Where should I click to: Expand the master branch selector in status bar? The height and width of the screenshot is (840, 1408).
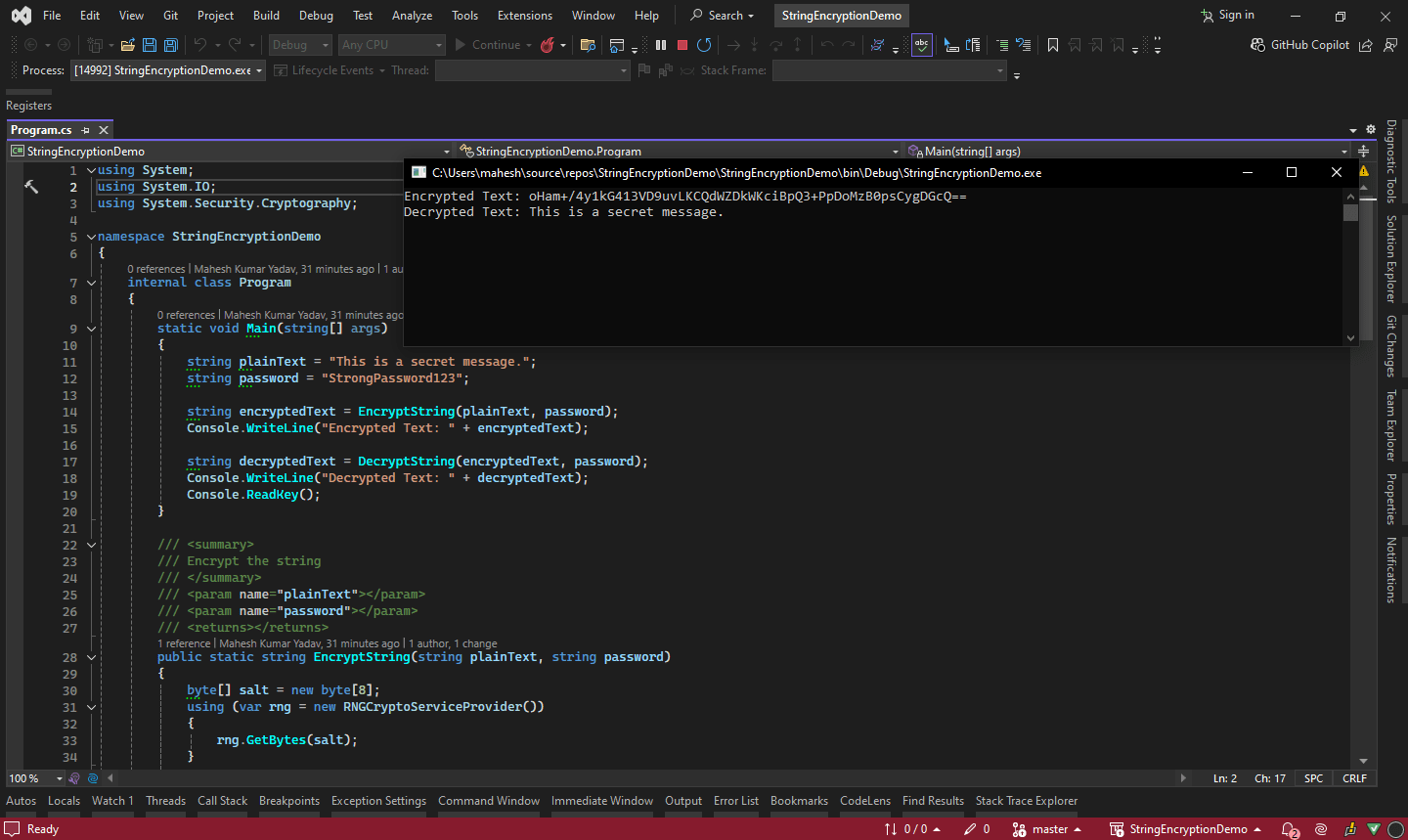tap(1050, 829)
